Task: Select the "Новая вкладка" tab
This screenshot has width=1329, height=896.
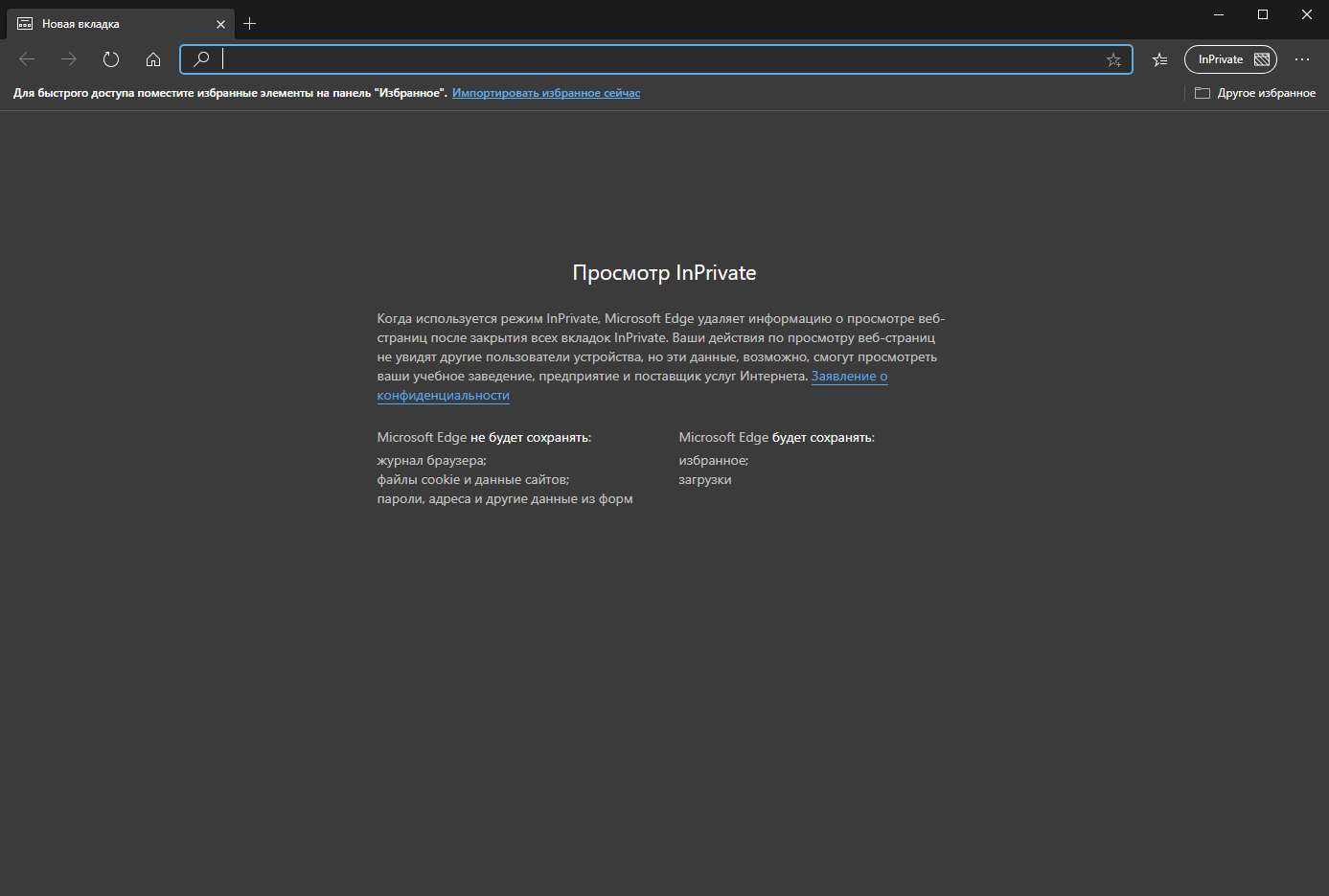Action: pos(121,24)
